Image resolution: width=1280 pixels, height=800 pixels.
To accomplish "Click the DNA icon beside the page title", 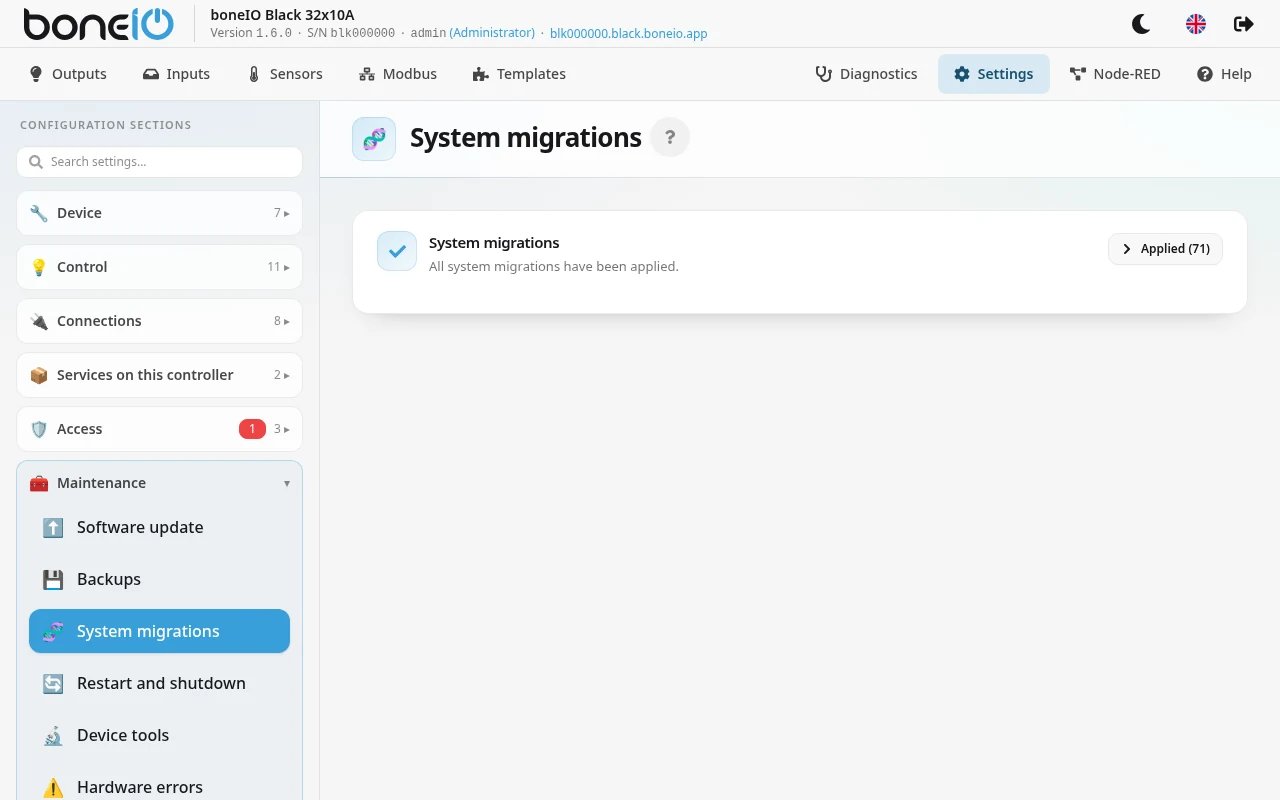I will [374, 139].
